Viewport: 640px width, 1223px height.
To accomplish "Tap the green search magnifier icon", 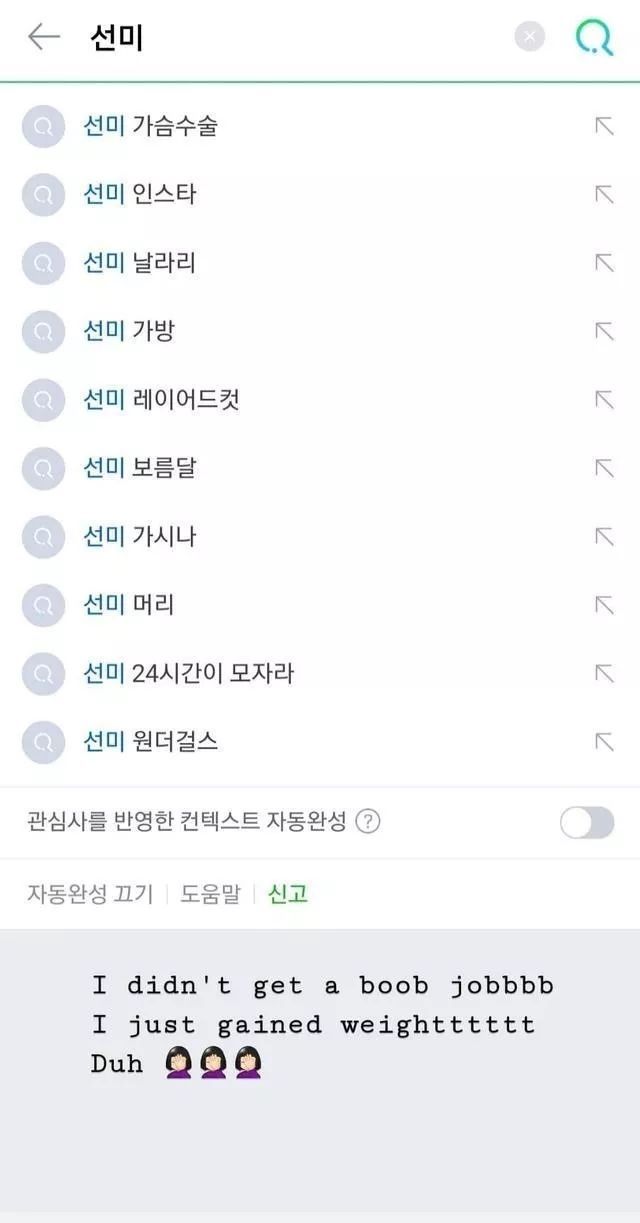I will pyautogui.click(x=593, y=37).
